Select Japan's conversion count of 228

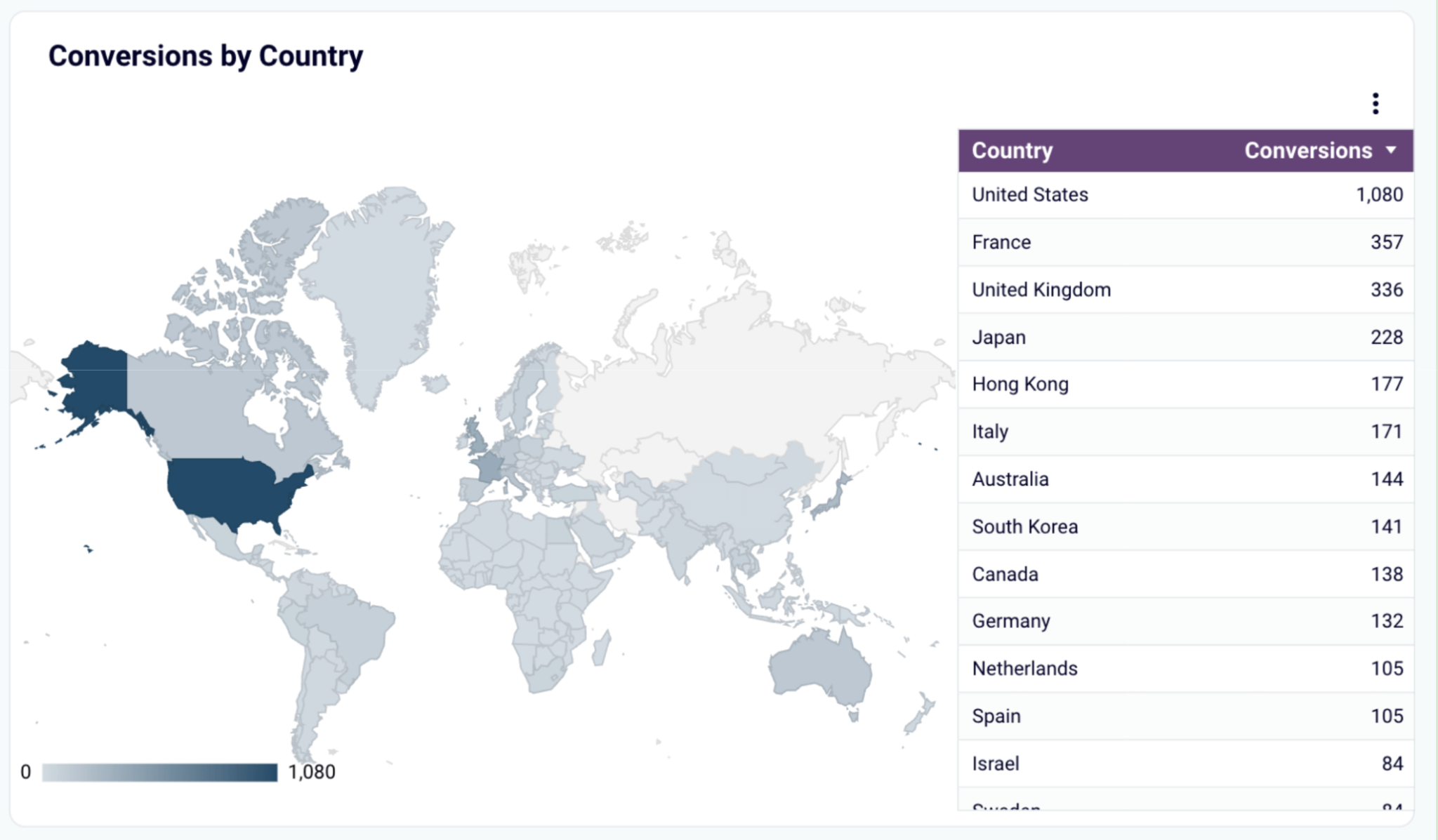1386,337
